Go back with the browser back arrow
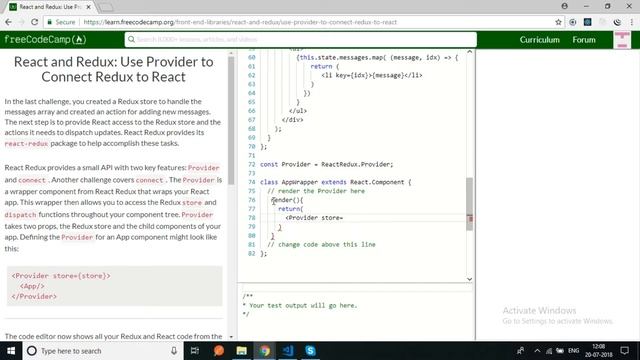This screenshot has height=360, width=640. click(x=8, y=22)
